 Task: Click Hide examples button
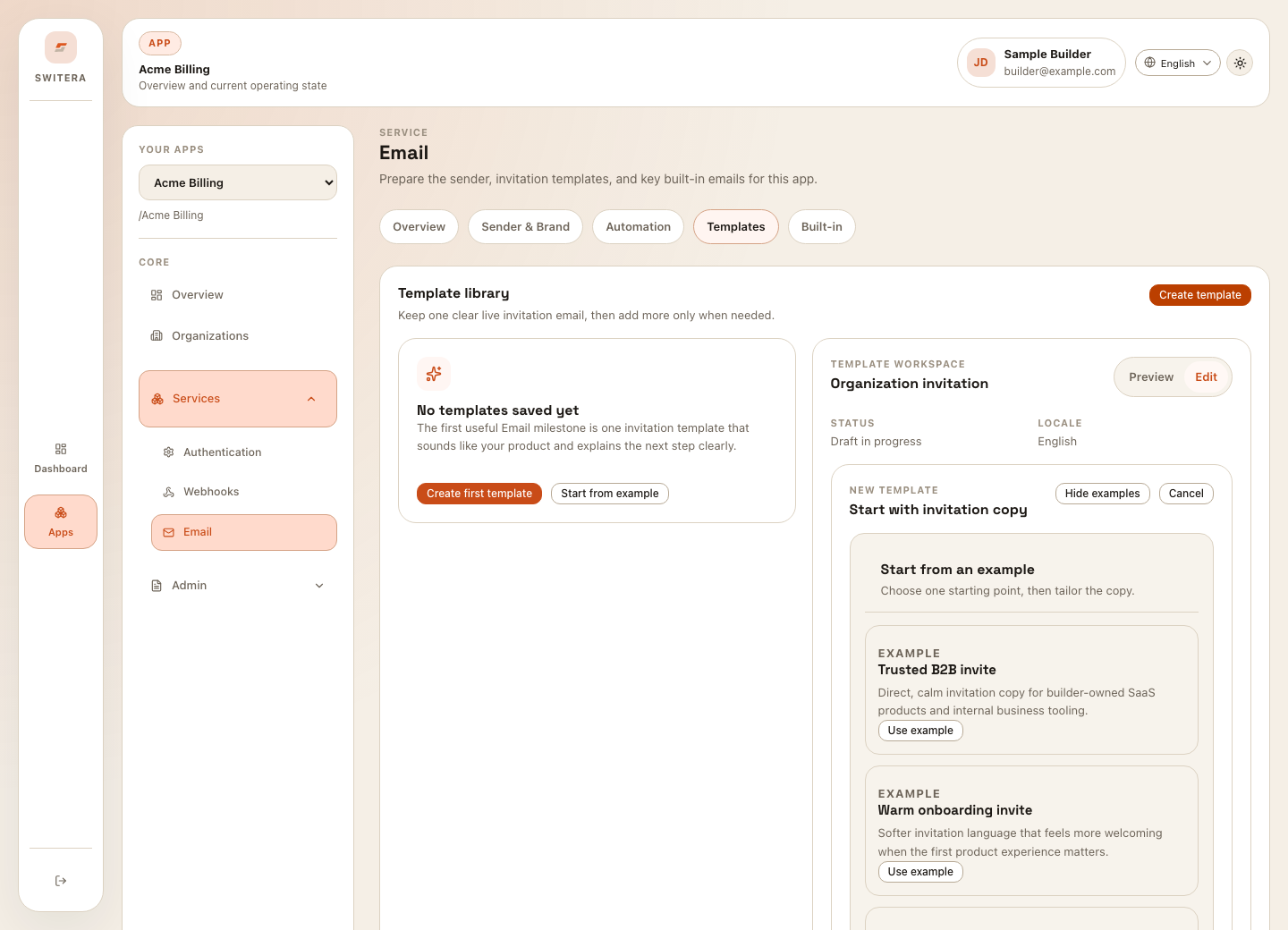(x=1102, y=494)
